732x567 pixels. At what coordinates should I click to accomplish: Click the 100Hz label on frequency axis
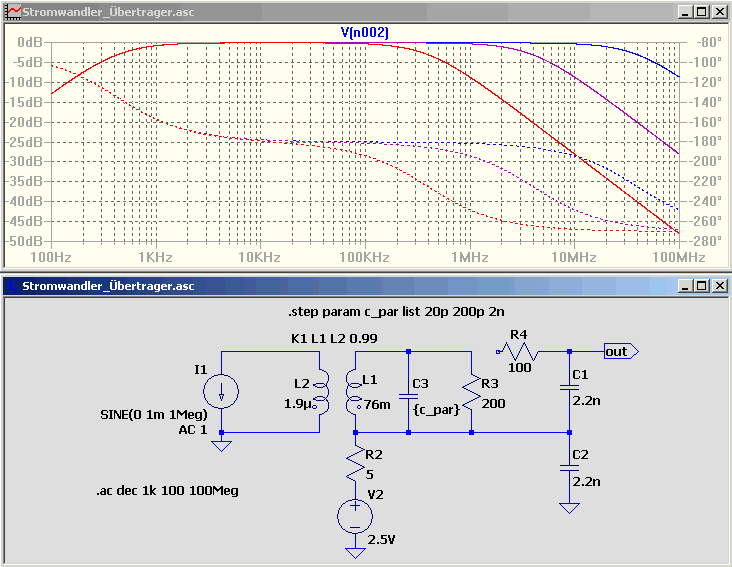point(51,257)
